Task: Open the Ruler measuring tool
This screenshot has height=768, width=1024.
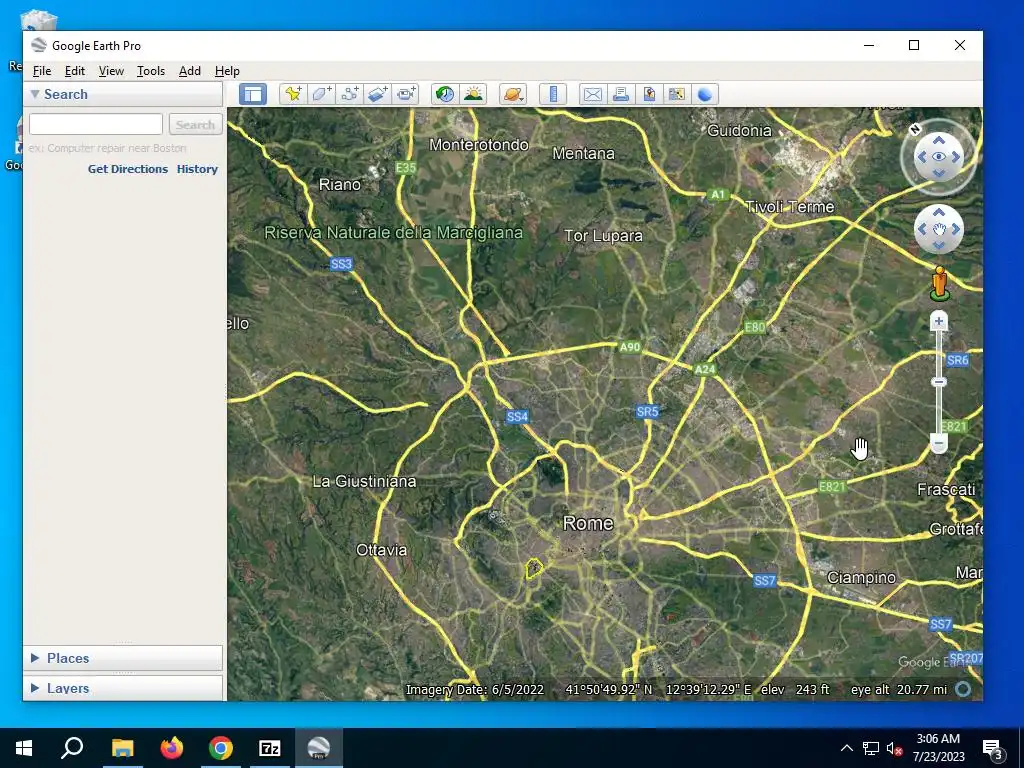Action: tap(552, 94)
